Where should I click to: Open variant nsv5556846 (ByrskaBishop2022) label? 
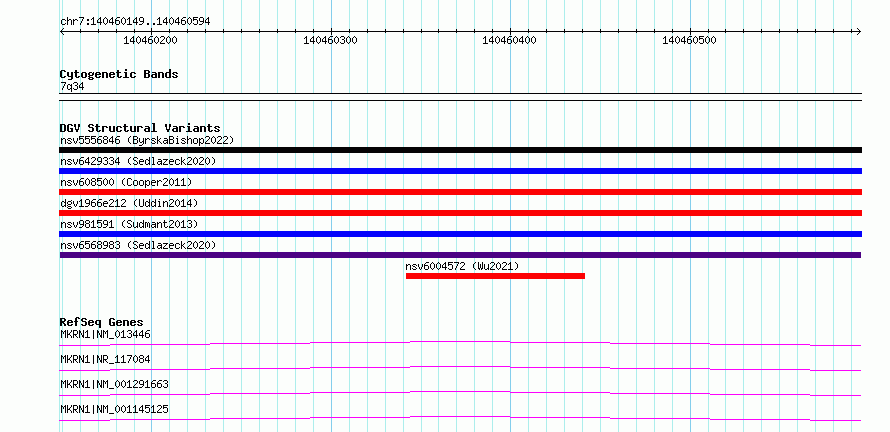tap(147, 140)
